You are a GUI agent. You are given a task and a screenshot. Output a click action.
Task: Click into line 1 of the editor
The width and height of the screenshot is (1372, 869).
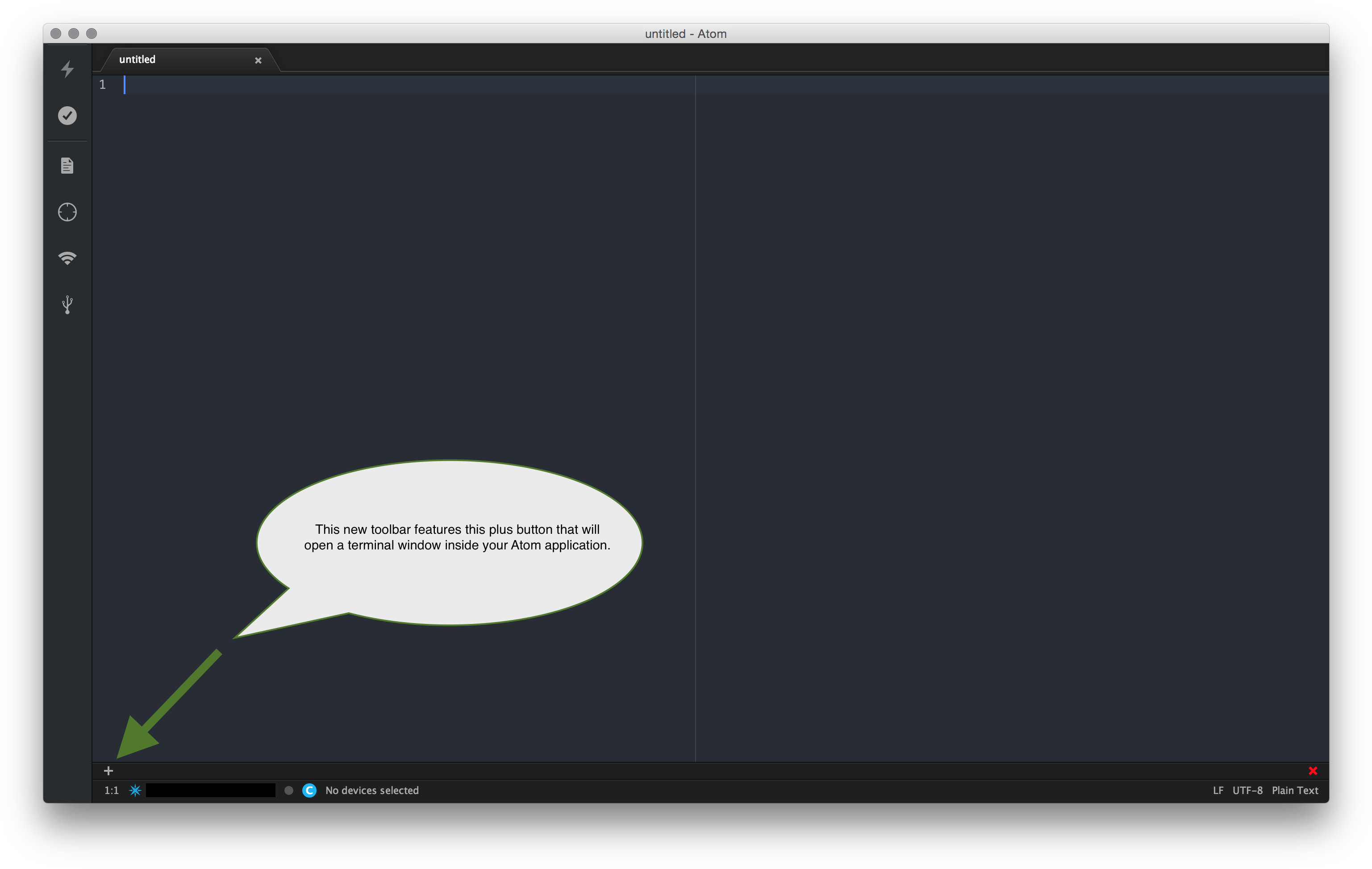[399, 85]
